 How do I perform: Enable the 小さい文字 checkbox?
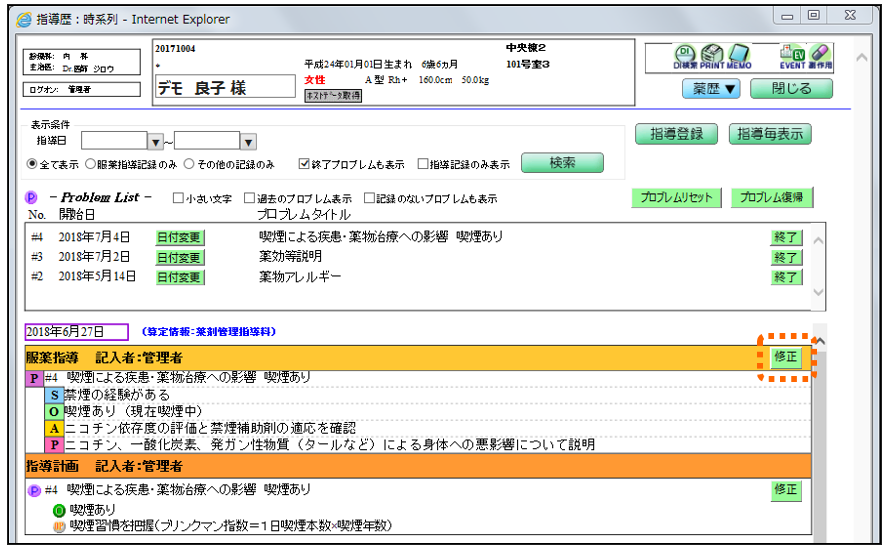pos(179,198)
